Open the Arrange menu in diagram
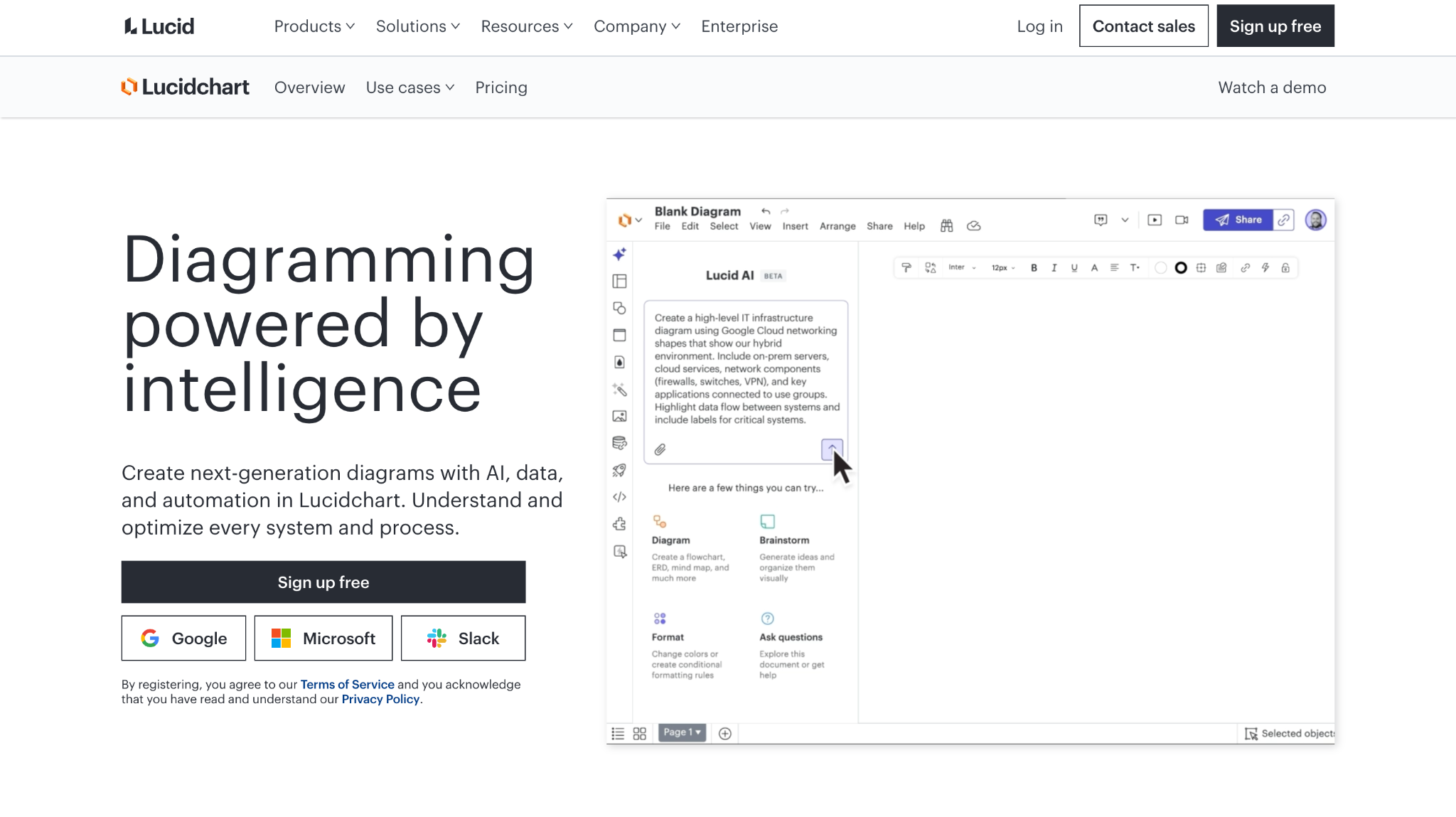 pyautogui.click(x=837, y=226)
